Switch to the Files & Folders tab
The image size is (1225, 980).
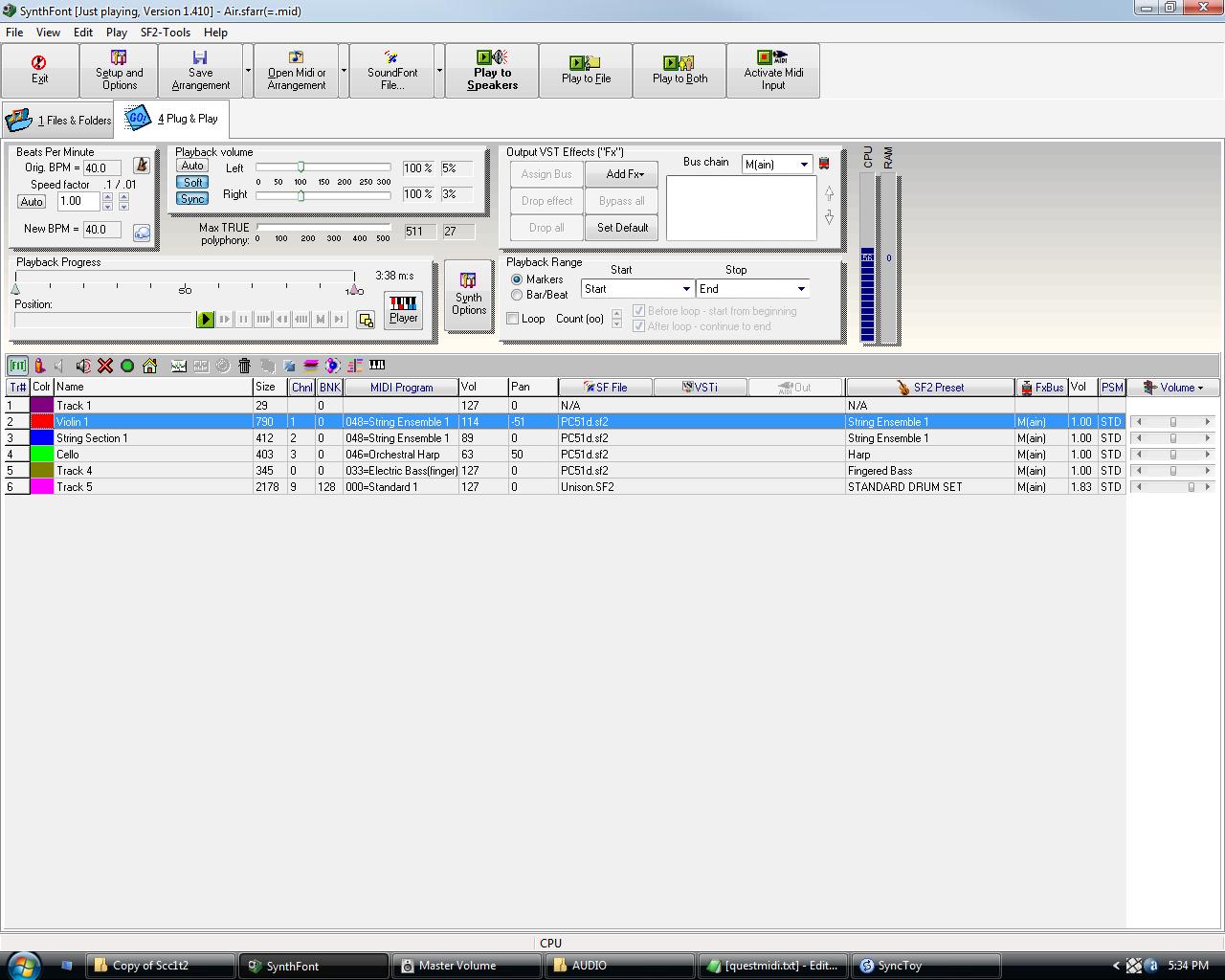[58, 121]
